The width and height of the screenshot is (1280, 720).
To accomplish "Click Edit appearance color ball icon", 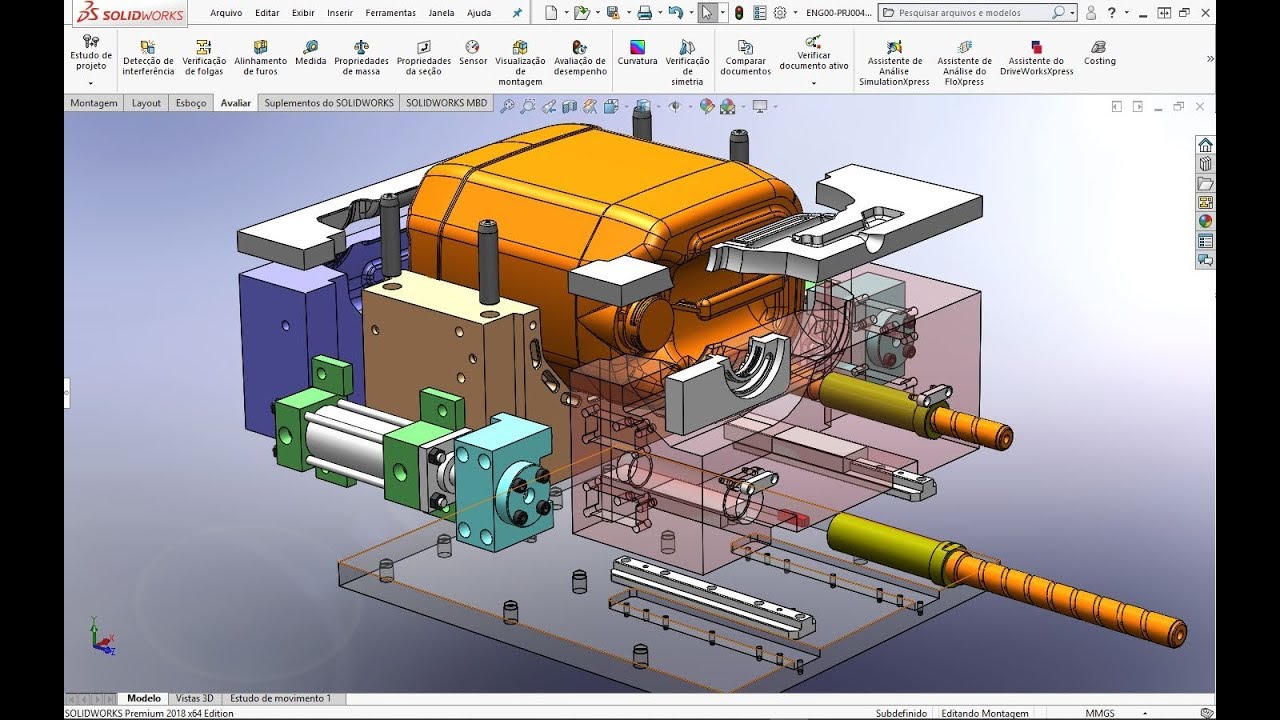I will tap(707, 106).
